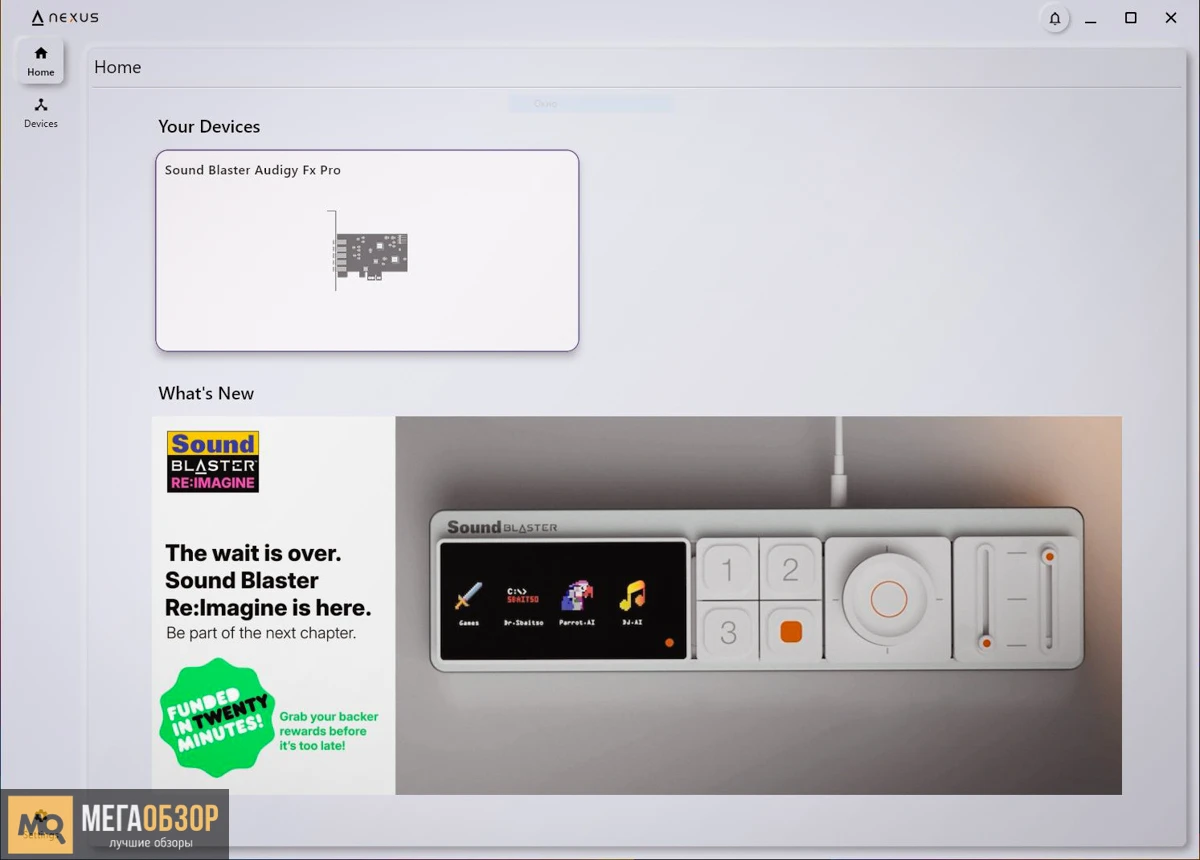Image resolution: width=1200 pixels, height=860 pixels.
Task: Click the Nexus logo in title bar
Action: pos(65,17)
